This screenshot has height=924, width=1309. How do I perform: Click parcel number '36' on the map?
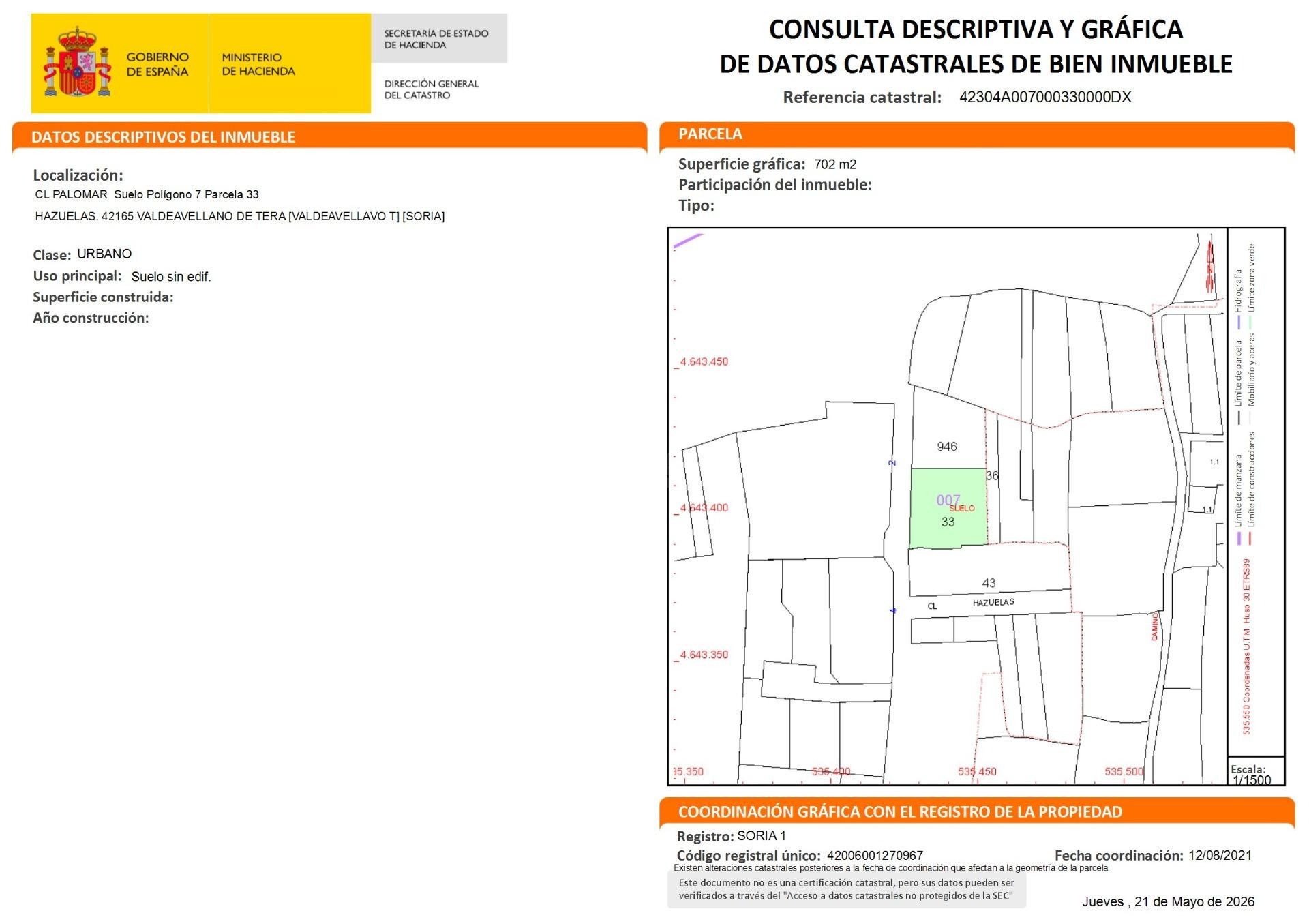pos(992,475)
